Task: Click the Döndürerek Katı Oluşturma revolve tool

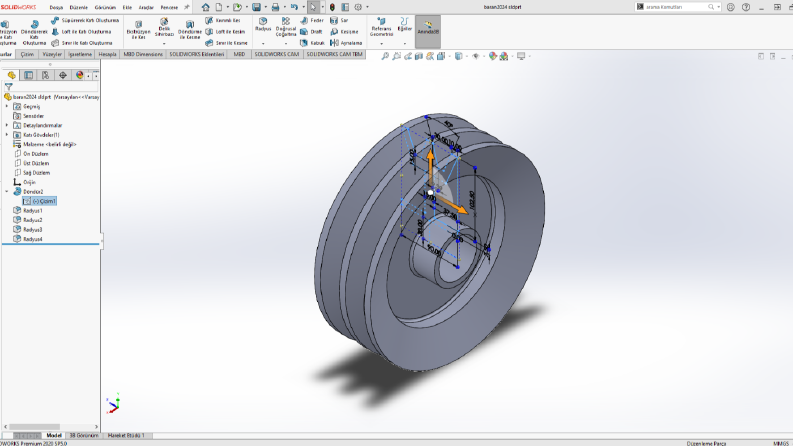Action: (34, 32)
